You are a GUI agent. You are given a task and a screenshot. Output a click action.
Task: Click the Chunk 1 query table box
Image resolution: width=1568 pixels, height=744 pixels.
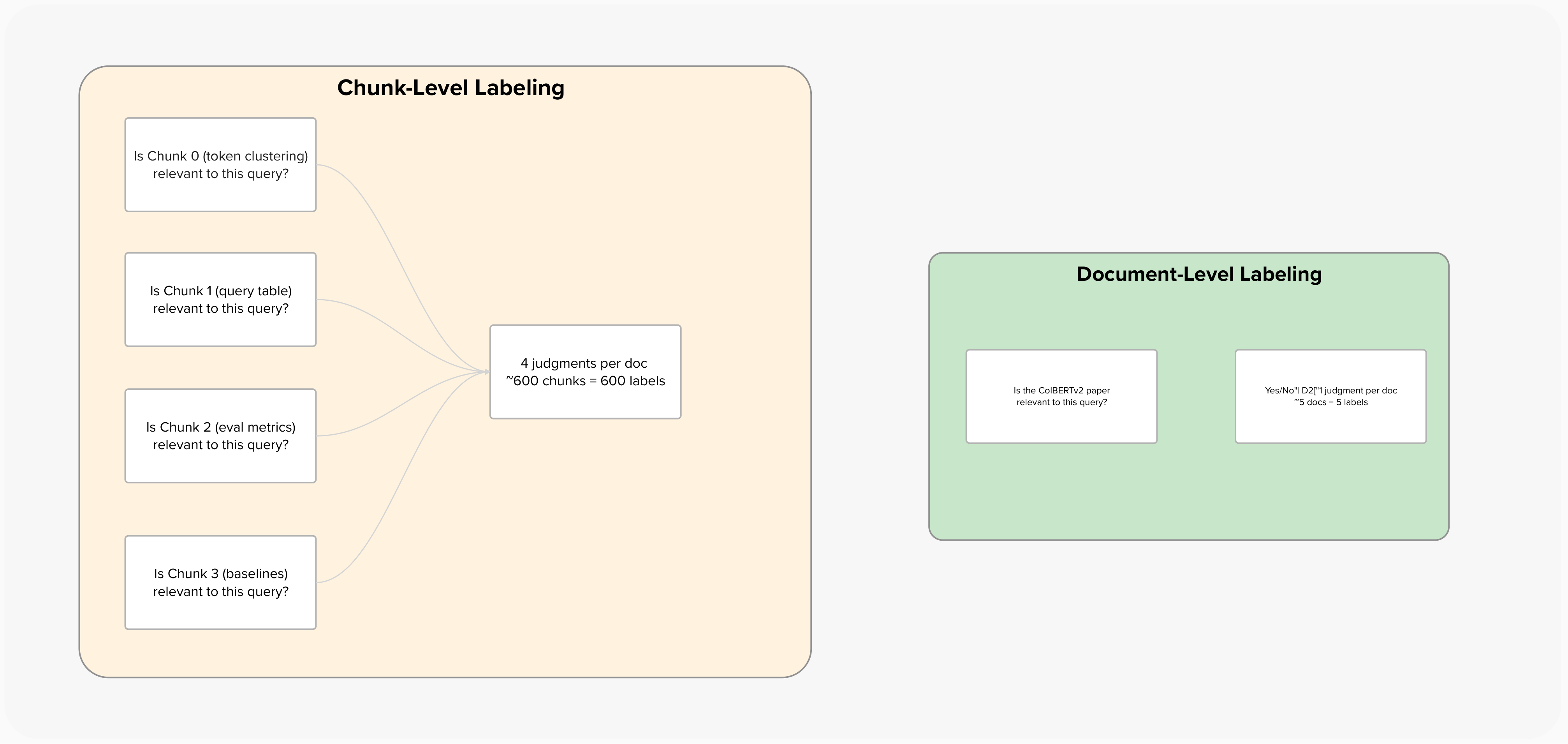[x=220, y=300]
